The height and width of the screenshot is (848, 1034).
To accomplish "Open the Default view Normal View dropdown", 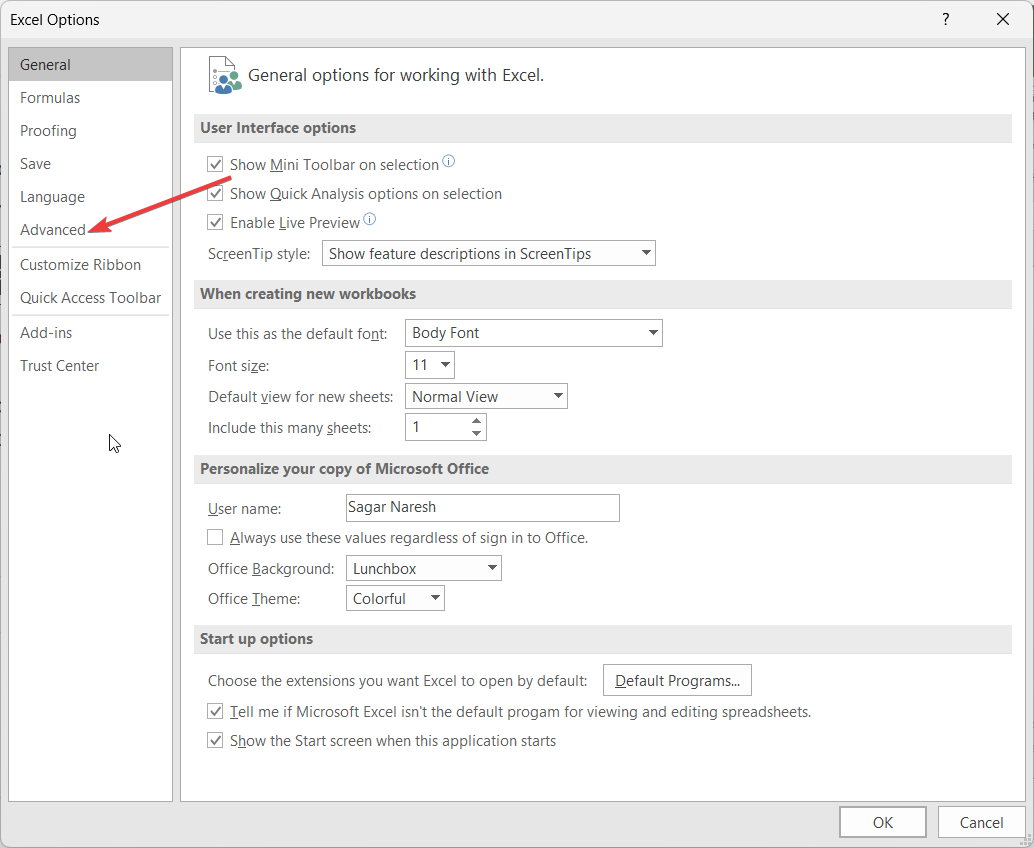I will (x=486, y=396).
